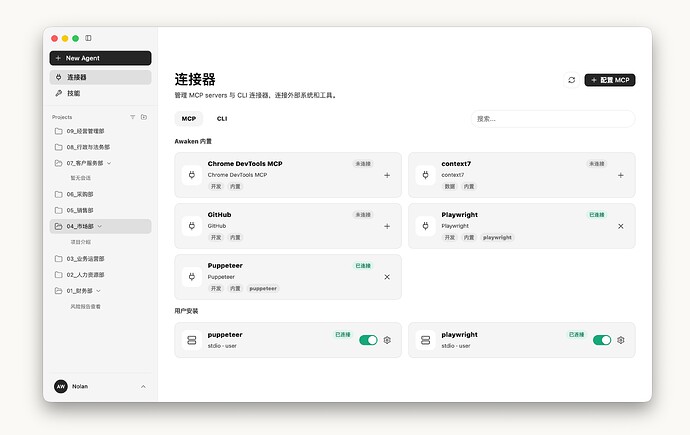Viewport: 690px width, 435px height.
Task: Click the playwright tag on Playwright card
Action: [x=497, y=238]
